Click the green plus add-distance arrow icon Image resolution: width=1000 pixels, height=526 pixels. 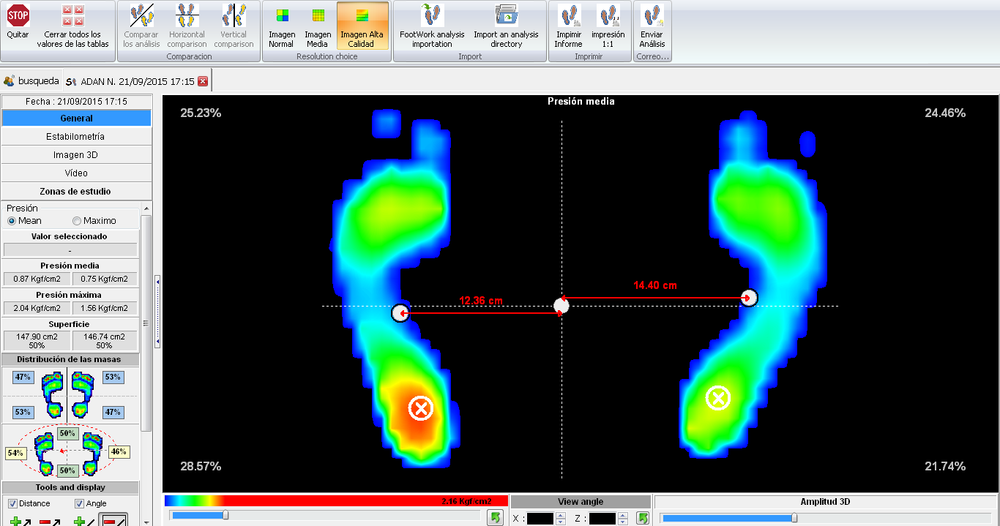point(20,522)
